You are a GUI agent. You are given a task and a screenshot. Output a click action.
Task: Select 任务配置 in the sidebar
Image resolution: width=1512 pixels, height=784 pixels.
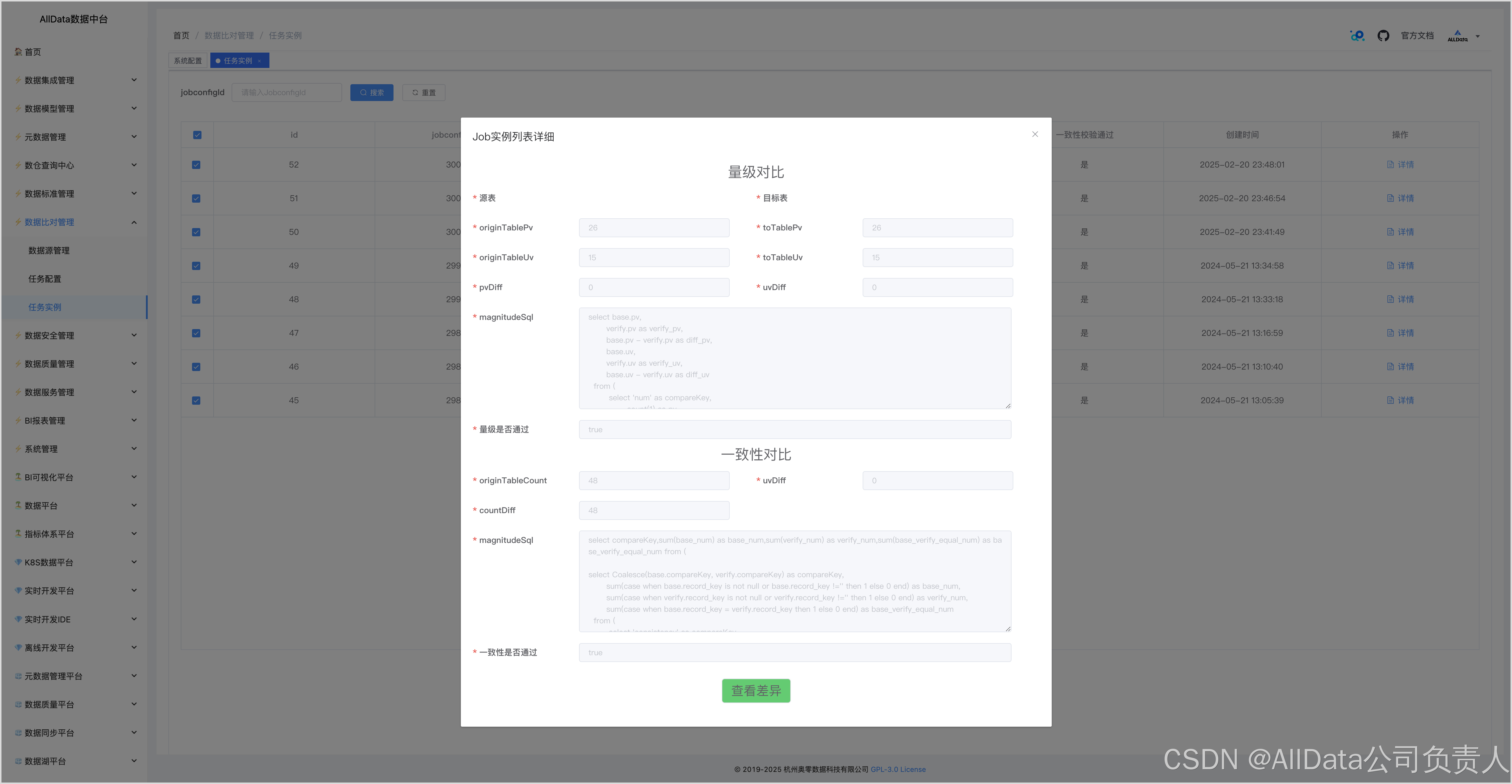click(x=45, y=279)
